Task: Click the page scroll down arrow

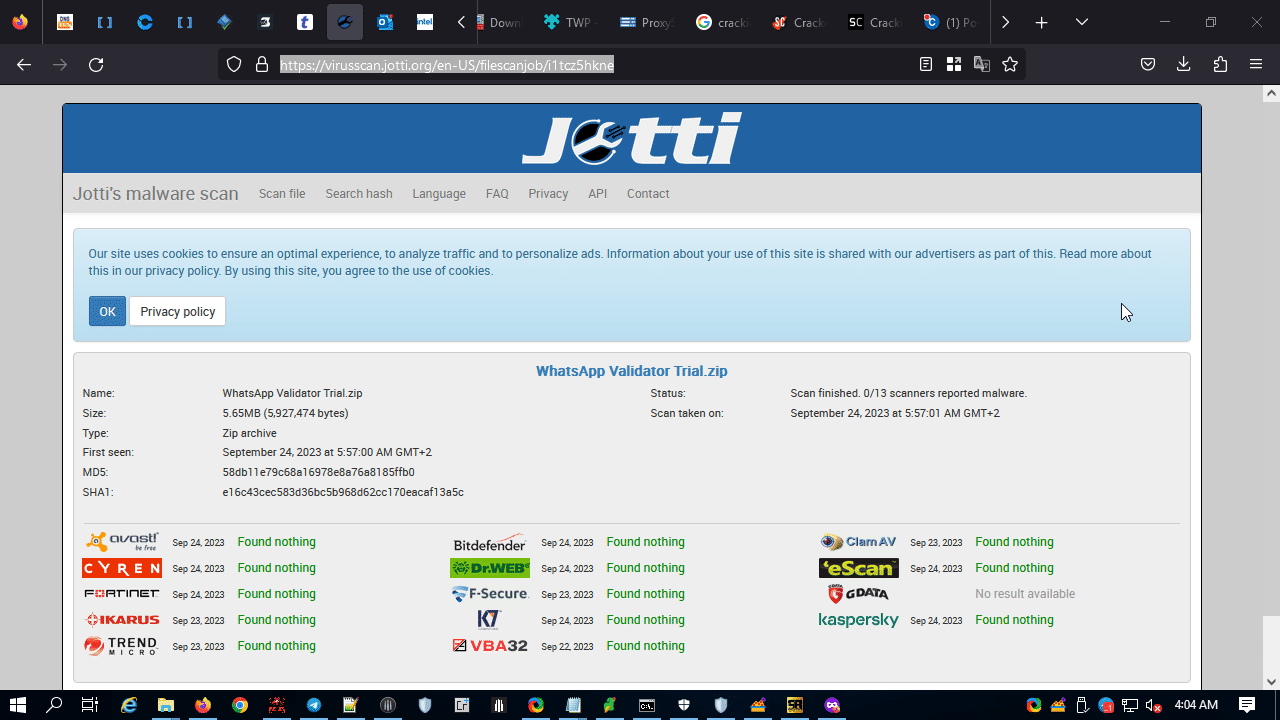Action: pyautogui.click(x=1271, y=682)
